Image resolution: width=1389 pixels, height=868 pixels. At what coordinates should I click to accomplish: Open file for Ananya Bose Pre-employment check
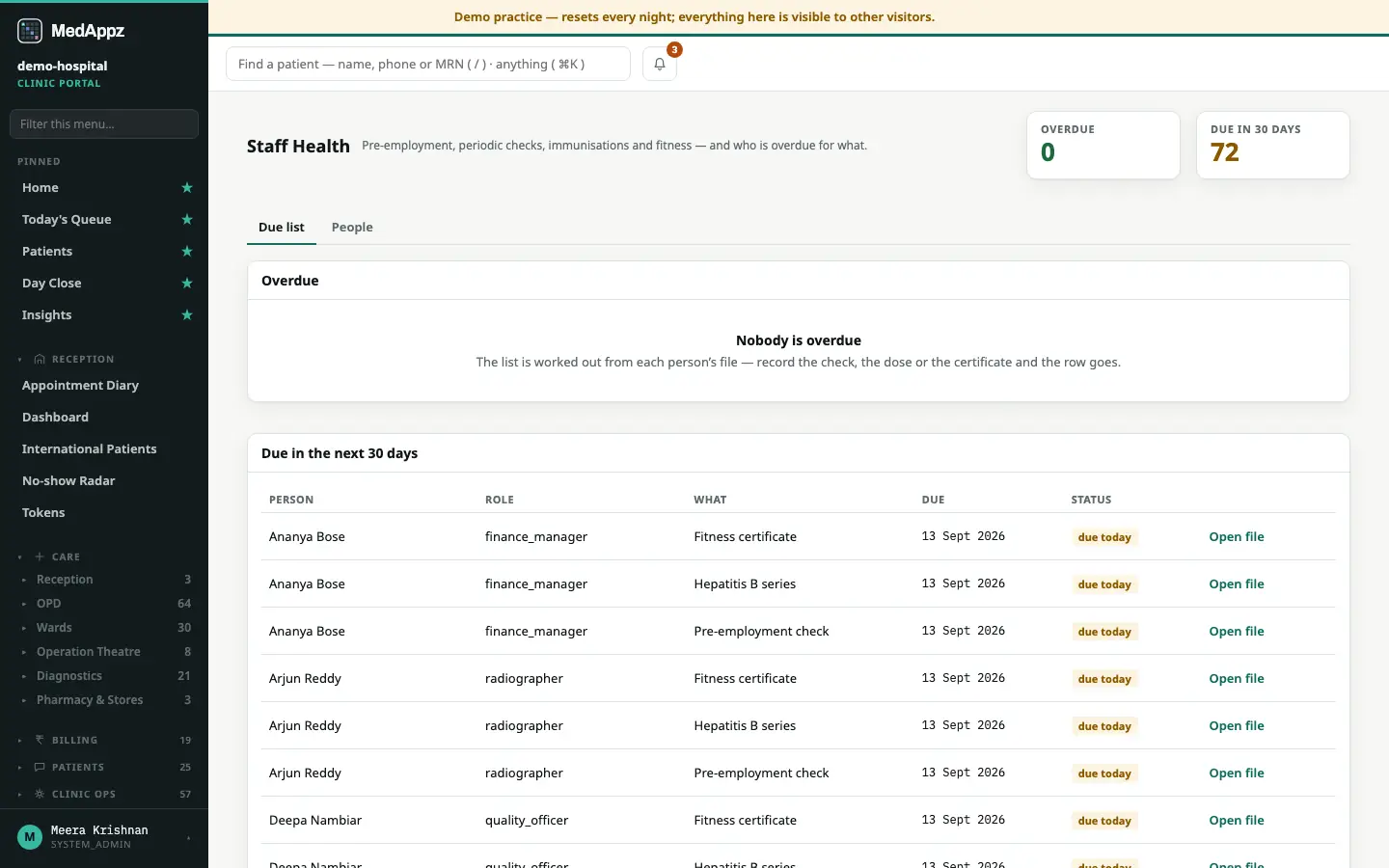(x=1237, y=632)
